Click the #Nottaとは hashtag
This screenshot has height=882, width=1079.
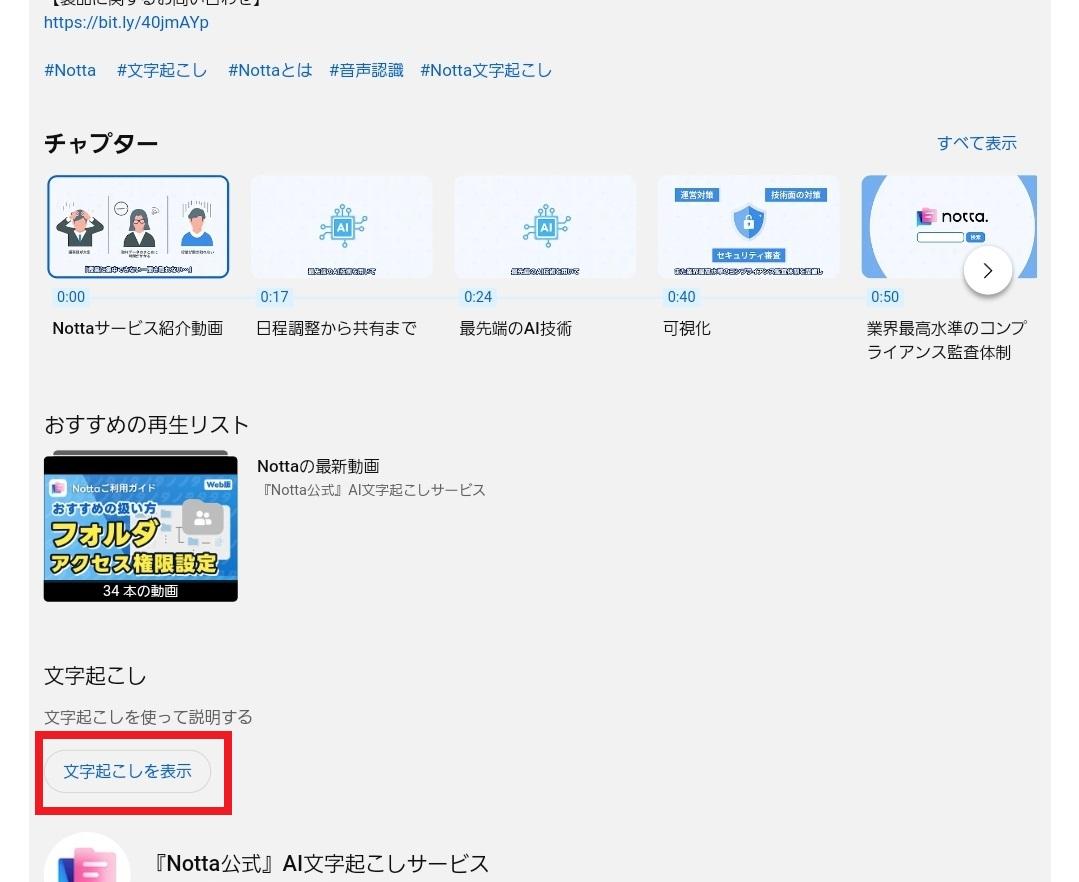[x=270, y=70]
